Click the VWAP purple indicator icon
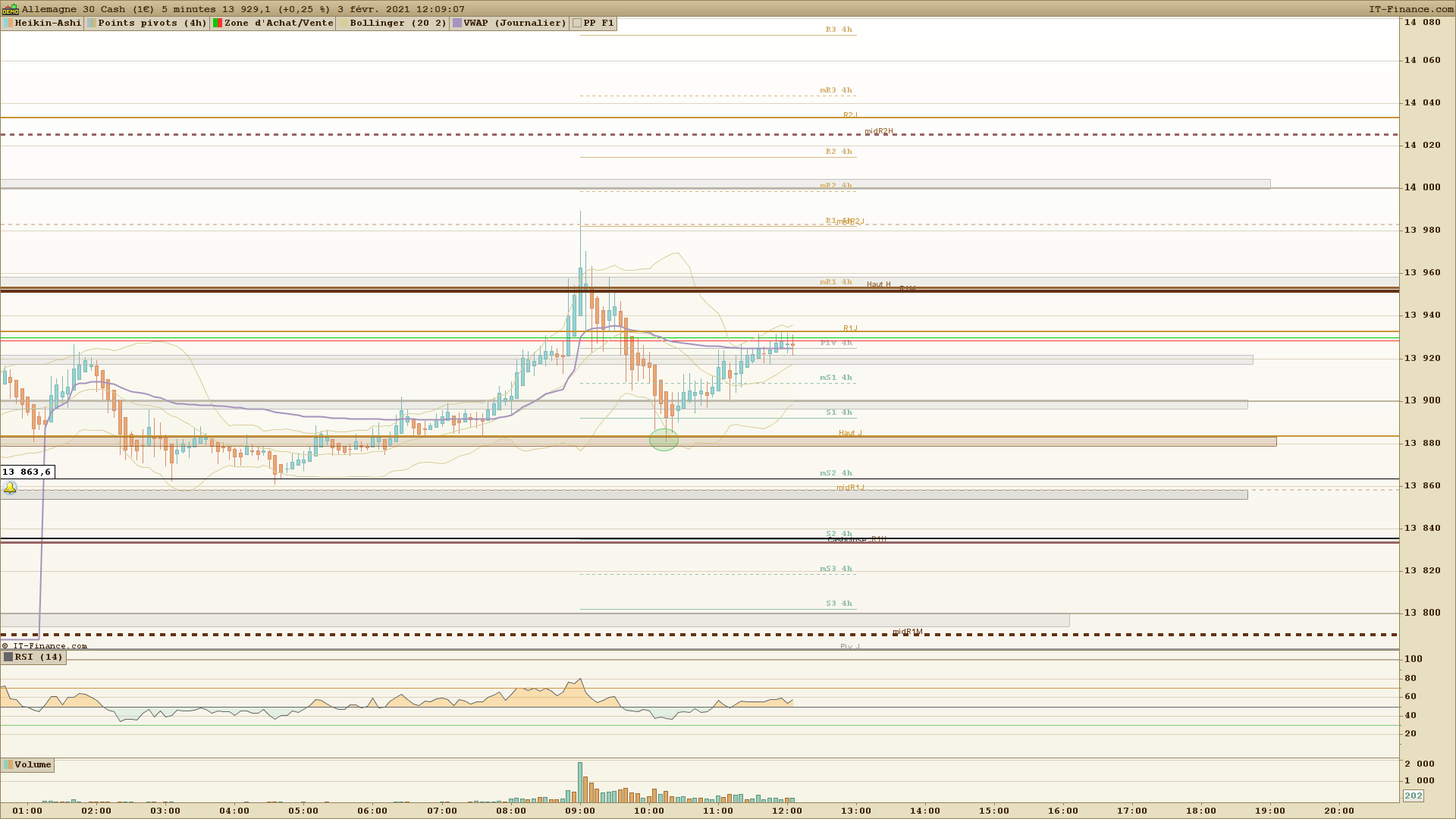The height and width of the screenshot is (819, 1456). click(x=457, y=24)
